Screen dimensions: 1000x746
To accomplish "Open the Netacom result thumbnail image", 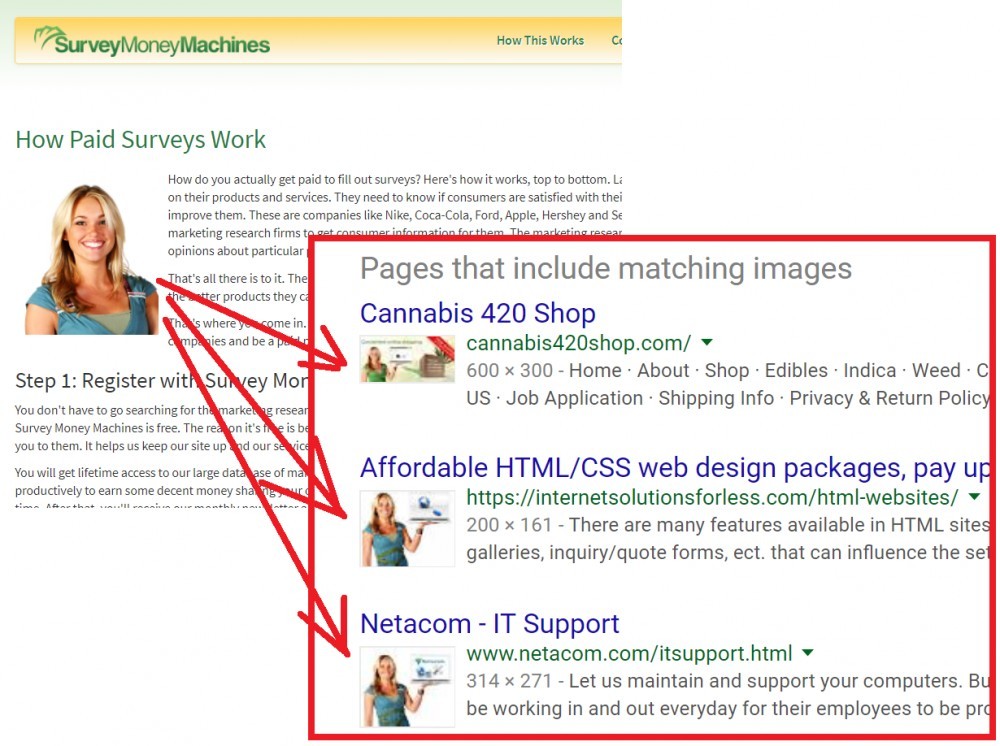I will pos(407,687).
